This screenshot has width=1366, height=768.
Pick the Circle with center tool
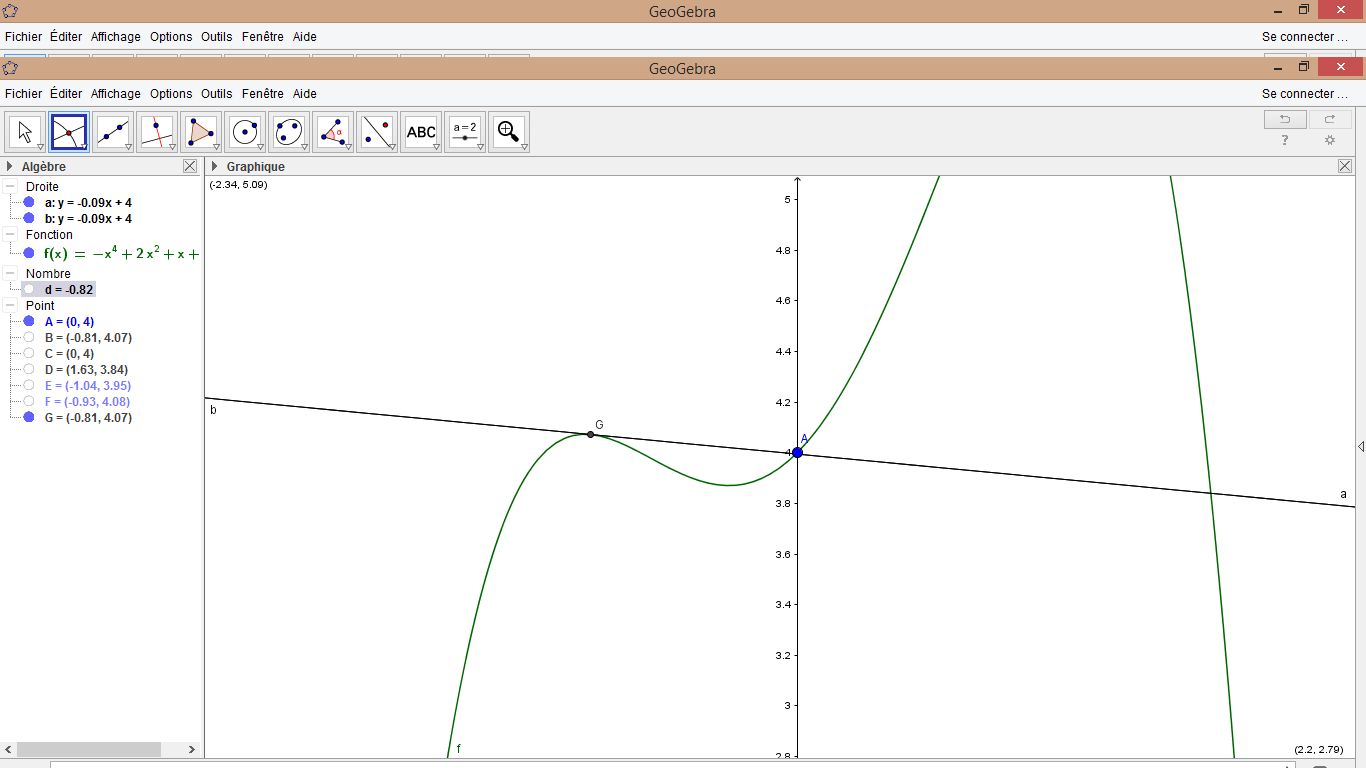[245, 132]
